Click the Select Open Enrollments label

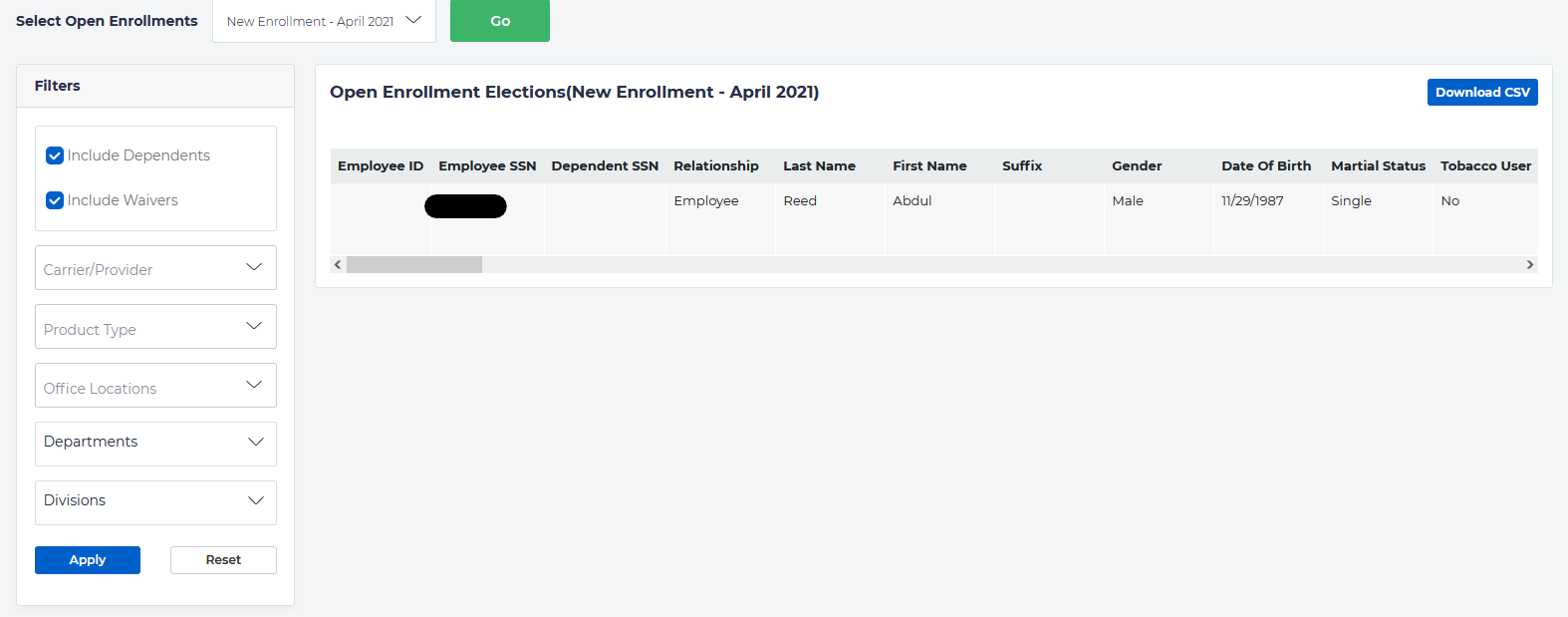pyautogui.click(x=107, y=21)
